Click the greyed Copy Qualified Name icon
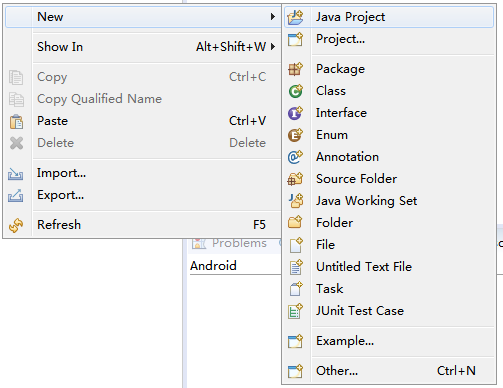The width and height of the screenshot is (503, 388). pos(16,99)
